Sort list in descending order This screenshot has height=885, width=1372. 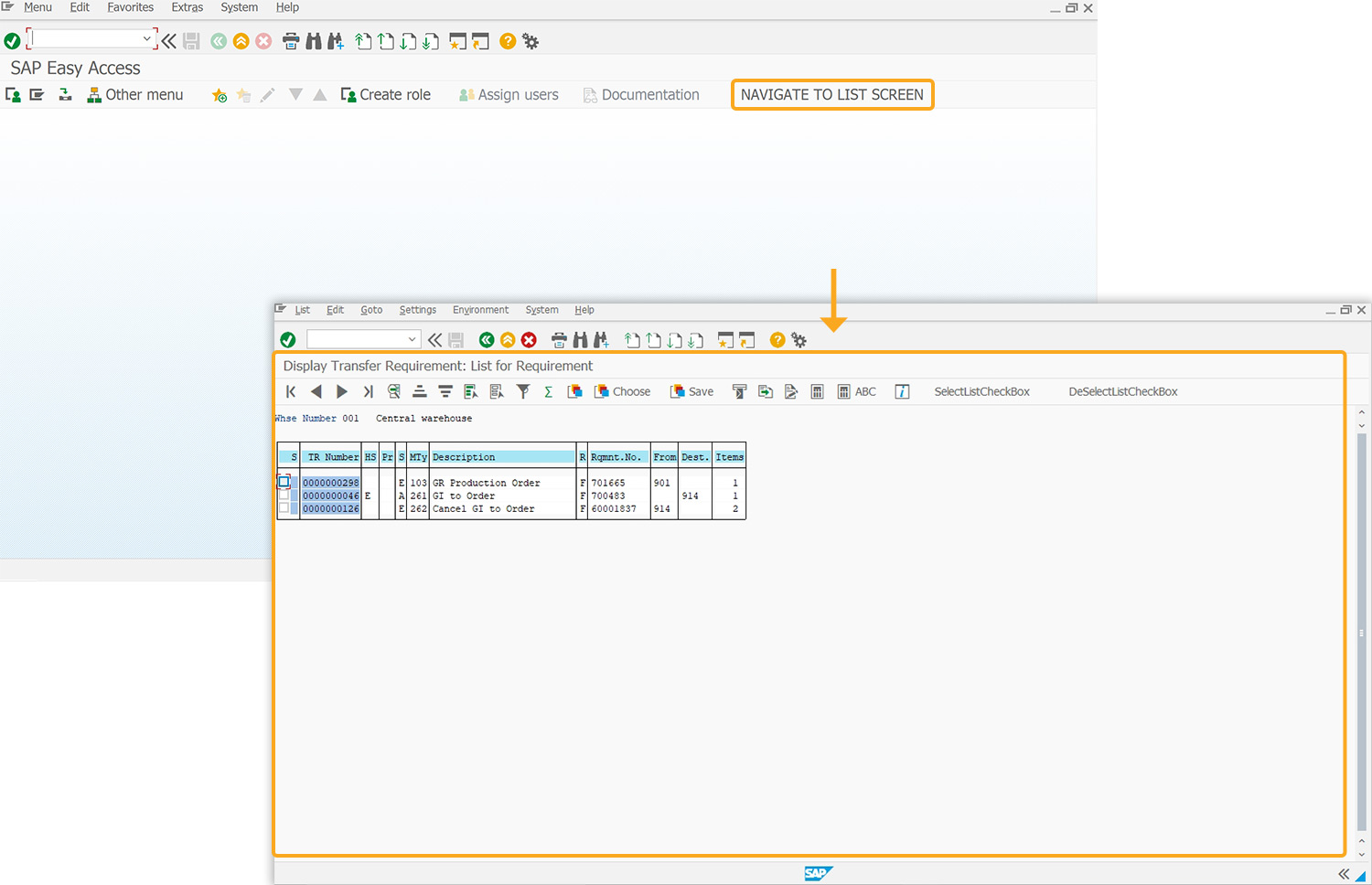445,391
